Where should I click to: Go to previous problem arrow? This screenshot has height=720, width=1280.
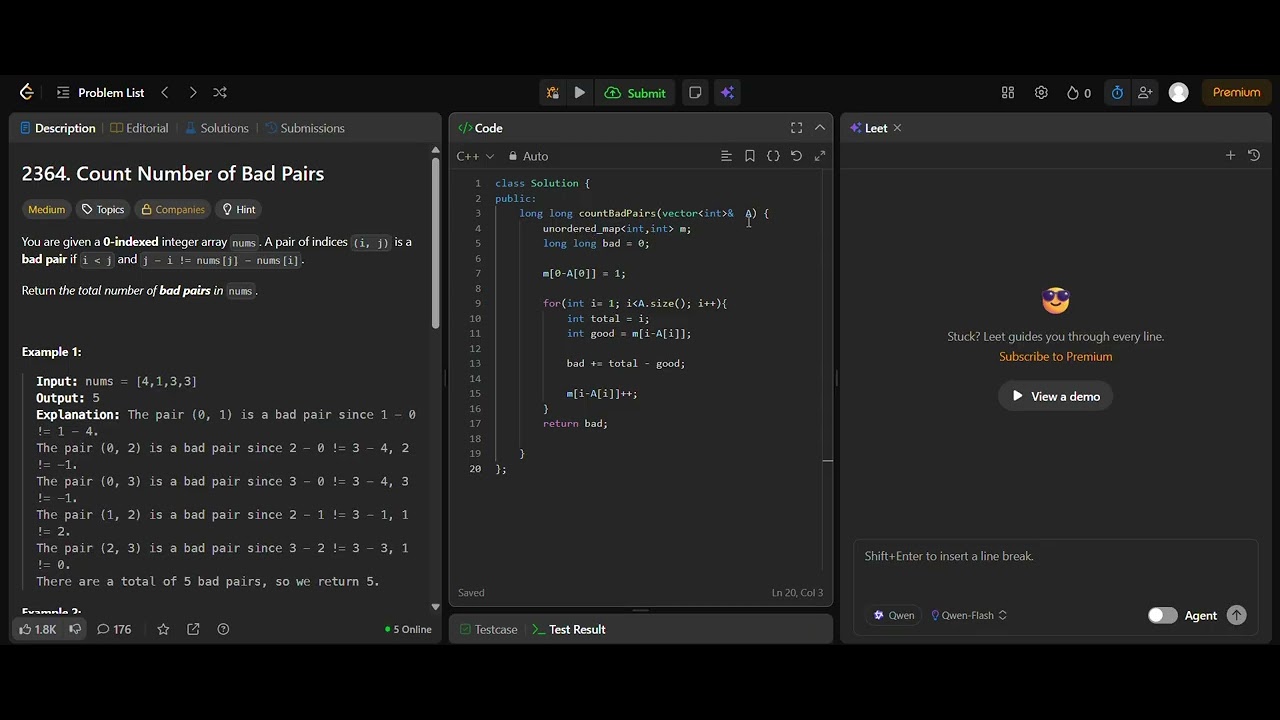165,93
